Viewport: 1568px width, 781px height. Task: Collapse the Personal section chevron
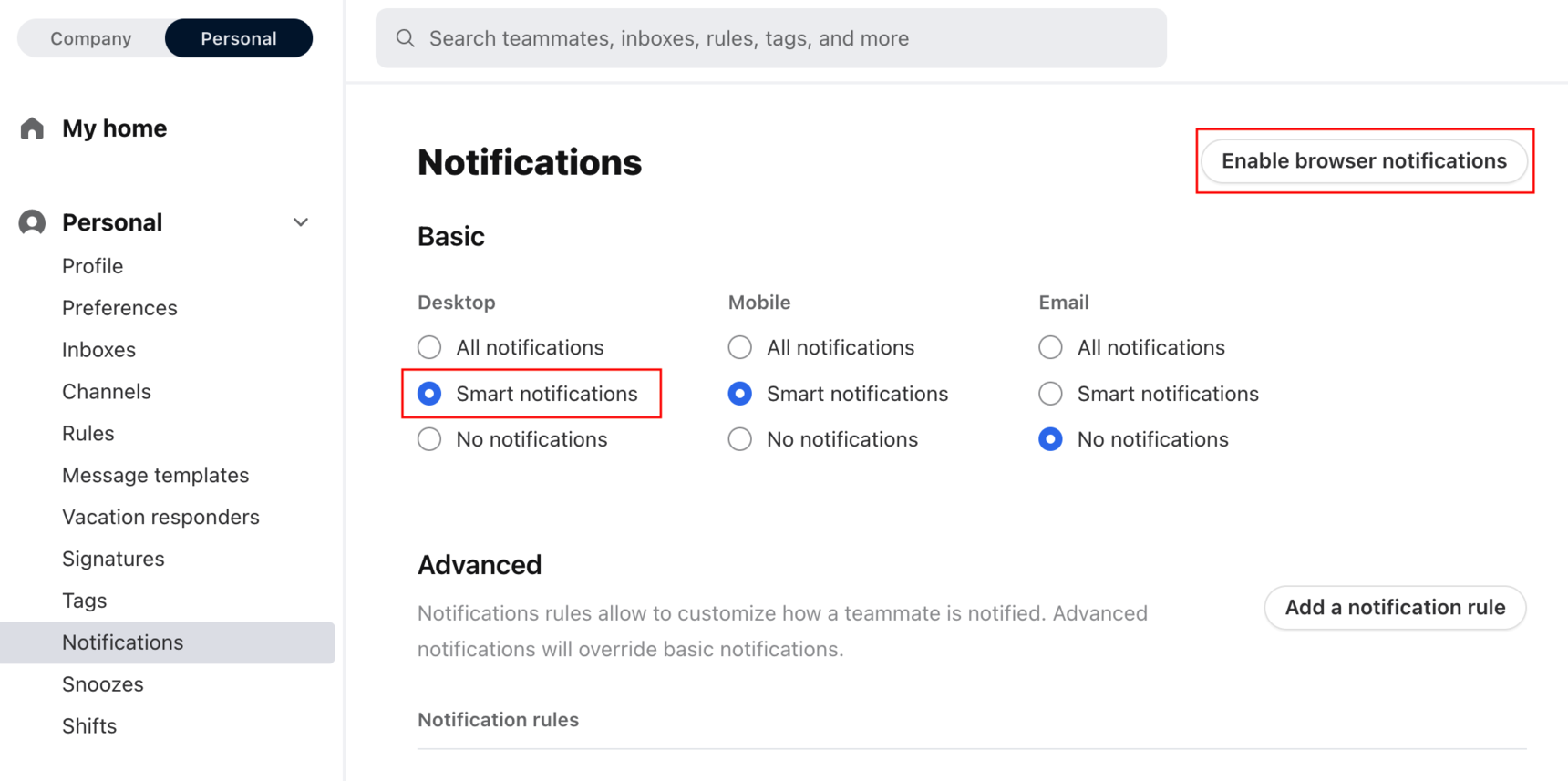click(301, 222)
